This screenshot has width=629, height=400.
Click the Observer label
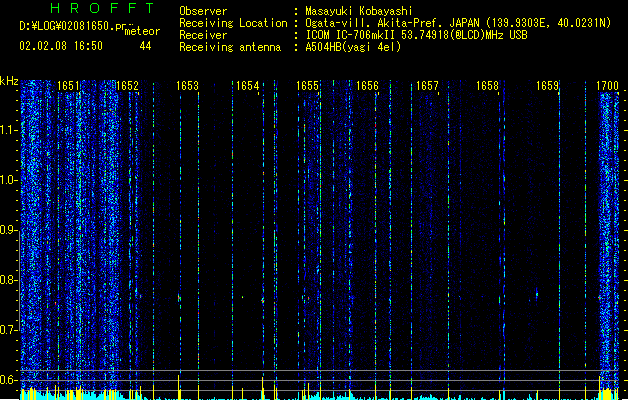coord(203,11)
